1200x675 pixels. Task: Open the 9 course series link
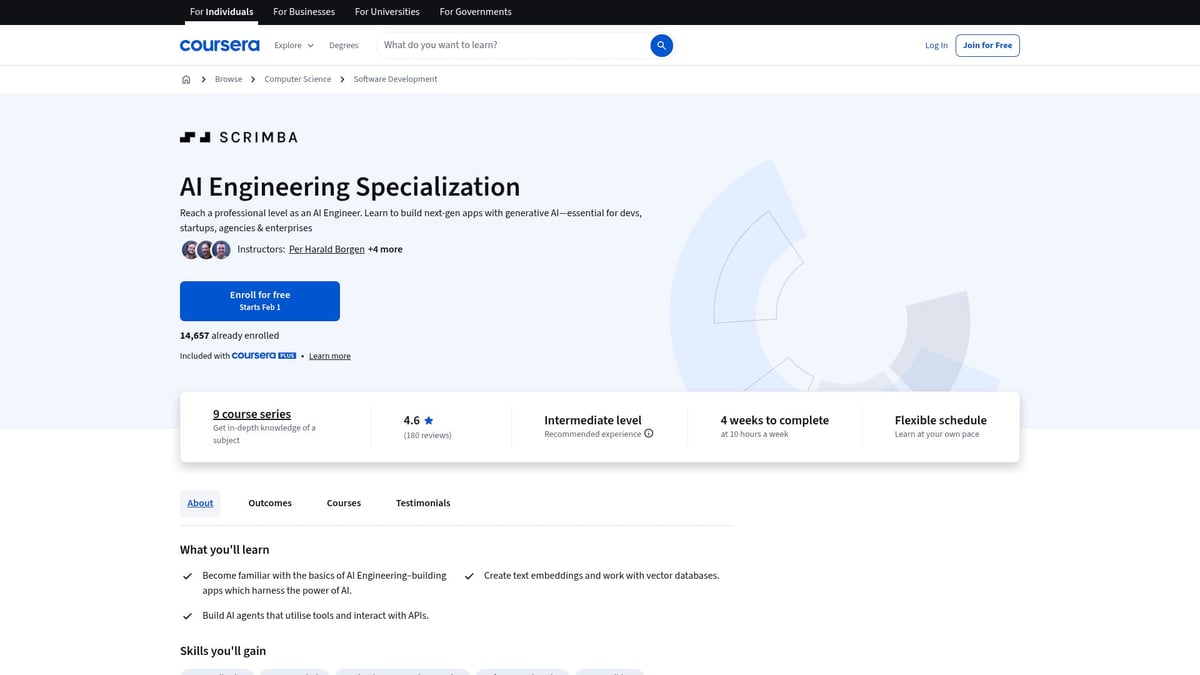click(x=252, y=414)
